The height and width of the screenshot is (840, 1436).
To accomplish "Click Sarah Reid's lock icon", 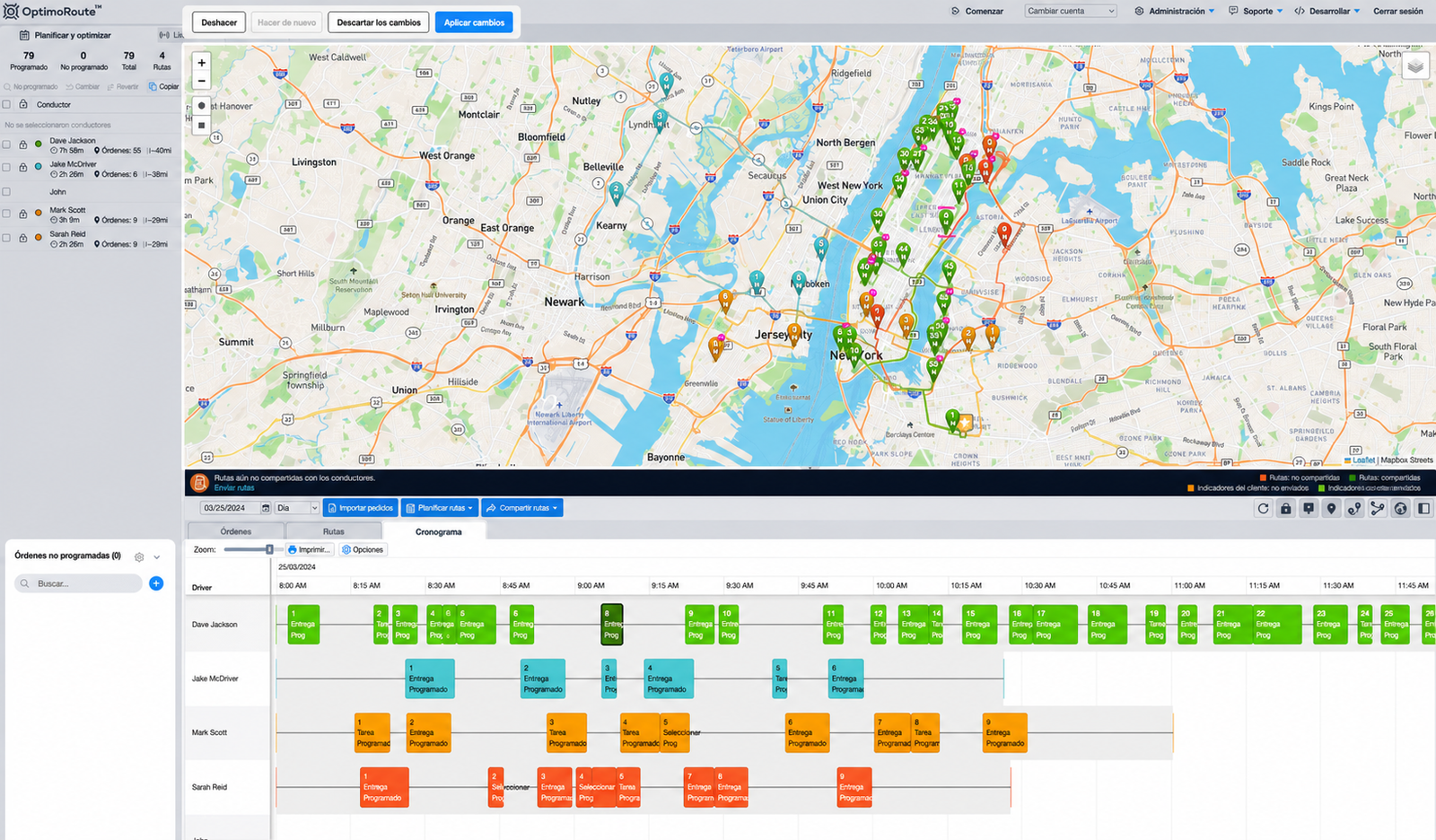I will click(x=23, y=238).
